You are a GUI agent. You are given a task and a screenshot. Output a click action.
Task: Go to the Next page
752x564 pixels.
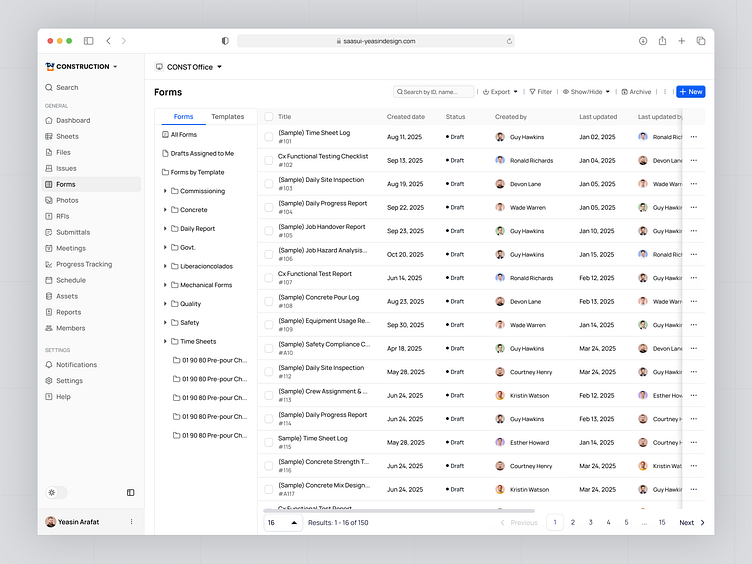point(692,522)
